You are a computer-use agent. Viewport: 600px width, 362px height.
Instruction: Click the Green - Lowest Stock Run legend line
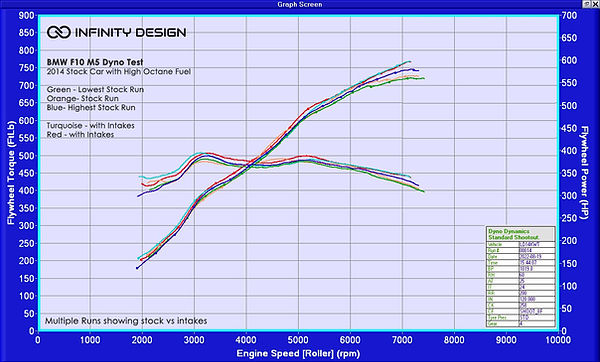click(x=95, y=90)
